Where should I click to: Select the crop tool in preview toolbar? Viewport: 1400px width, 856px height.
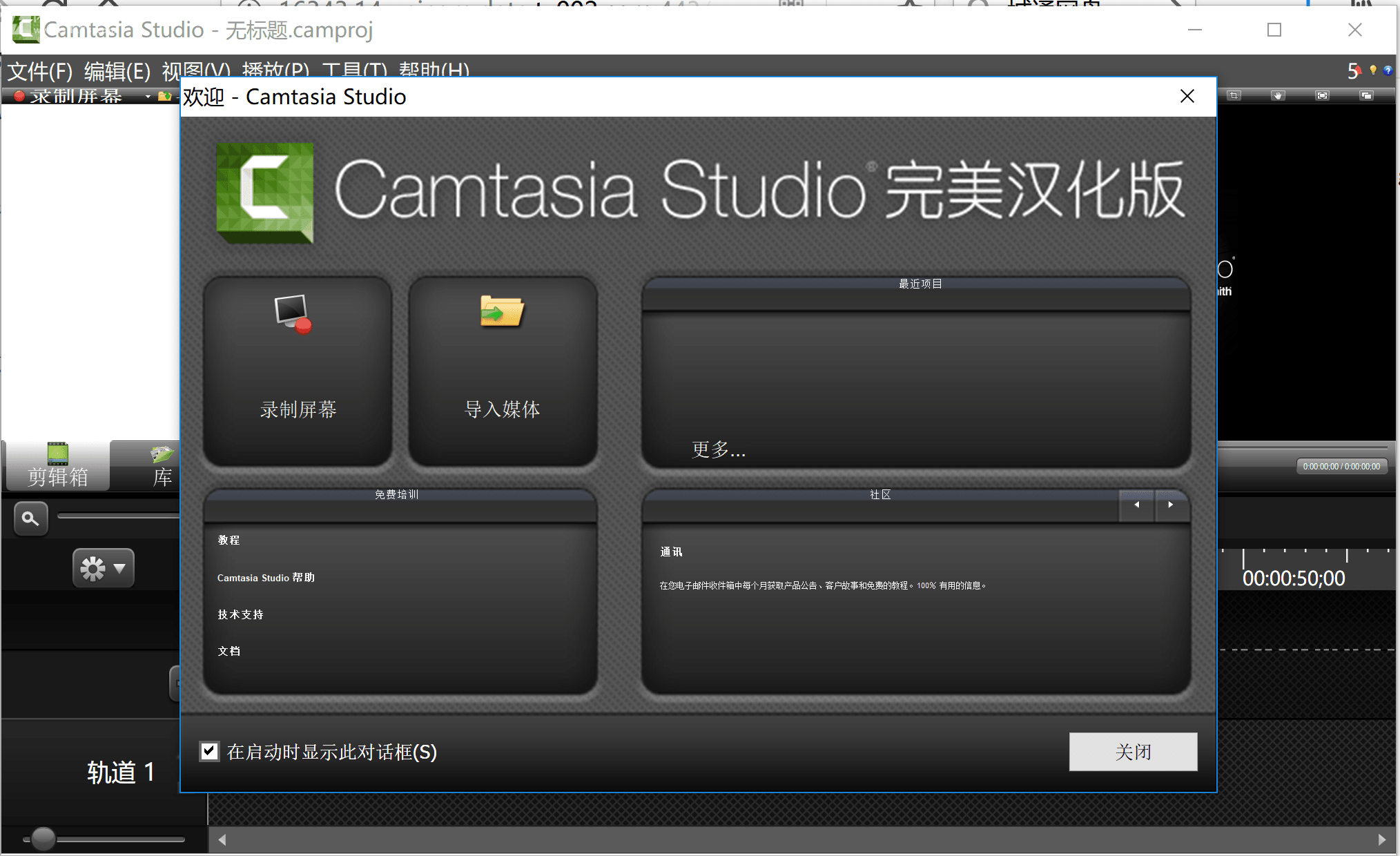click(x=1234, y=95)
